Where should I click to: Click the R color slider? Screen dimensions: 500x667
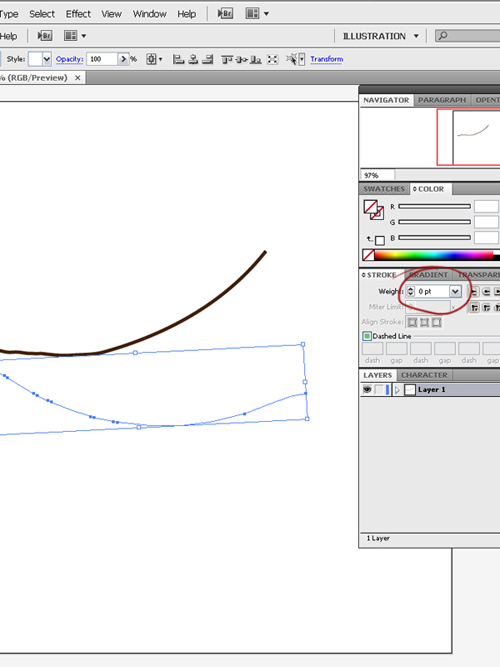tap(434, 206)
